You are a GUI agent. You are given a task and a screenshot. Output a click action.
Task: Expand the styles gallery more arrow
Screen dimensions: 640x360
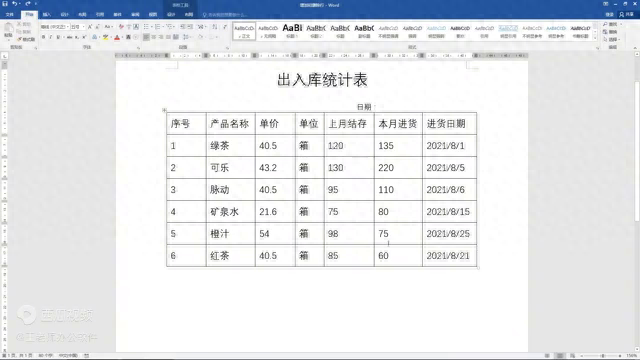(x=595, y=38)
